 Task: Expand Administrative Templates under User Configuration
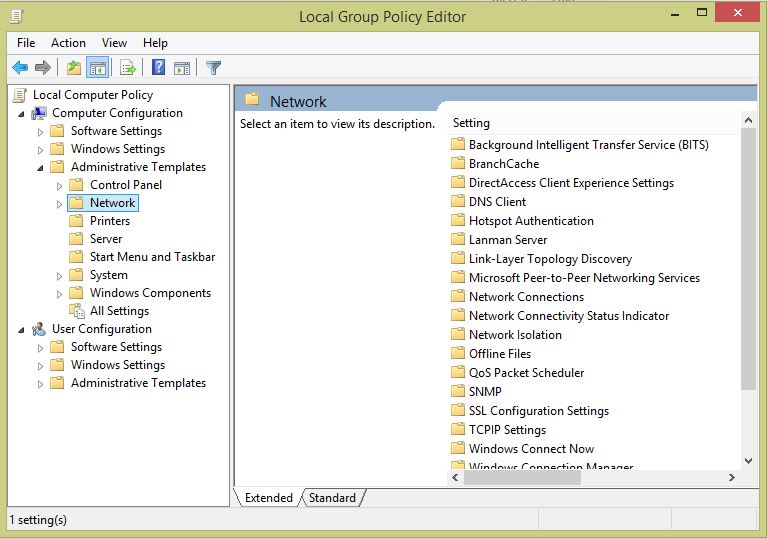pyautogui.click(x=40, y=384)
